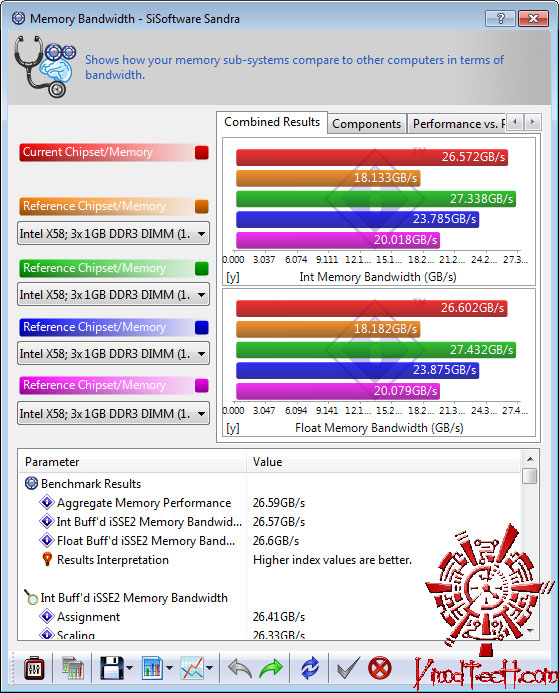Click the blue 23.875GB/s Float bandwidth bar
559x693 pixels.
(x=357, y=370)
